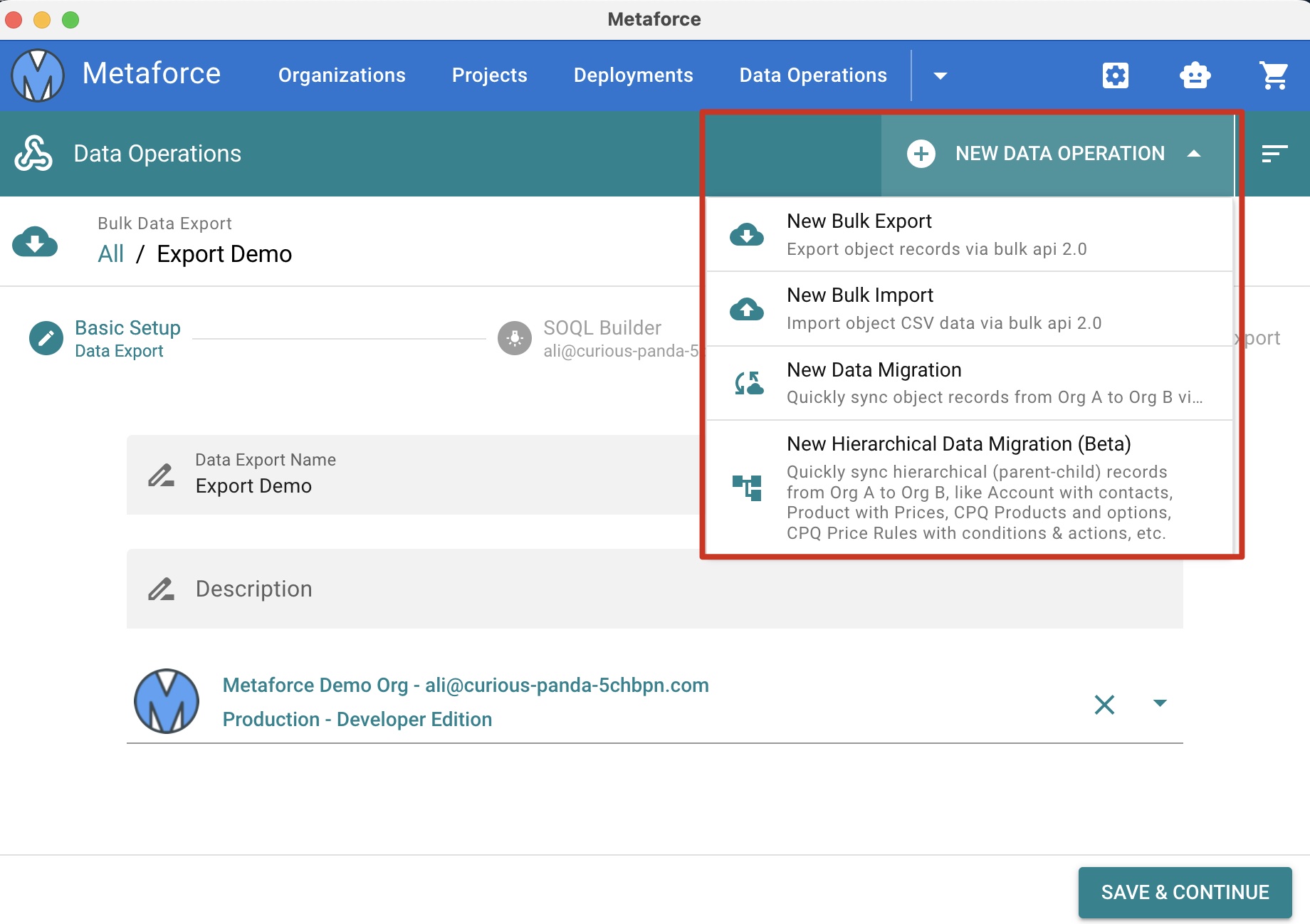1310x924 pixels.
Task: Select New Bulk Import option
Action: (x=970, y=309)
